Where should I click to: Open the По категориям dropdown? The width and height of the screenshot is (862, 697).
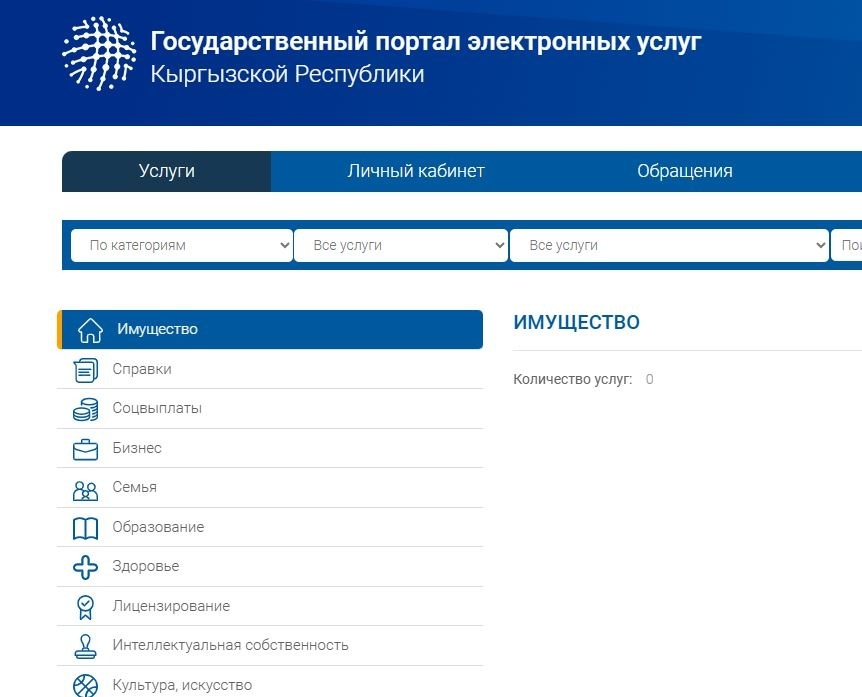click(x=181, y=245)
